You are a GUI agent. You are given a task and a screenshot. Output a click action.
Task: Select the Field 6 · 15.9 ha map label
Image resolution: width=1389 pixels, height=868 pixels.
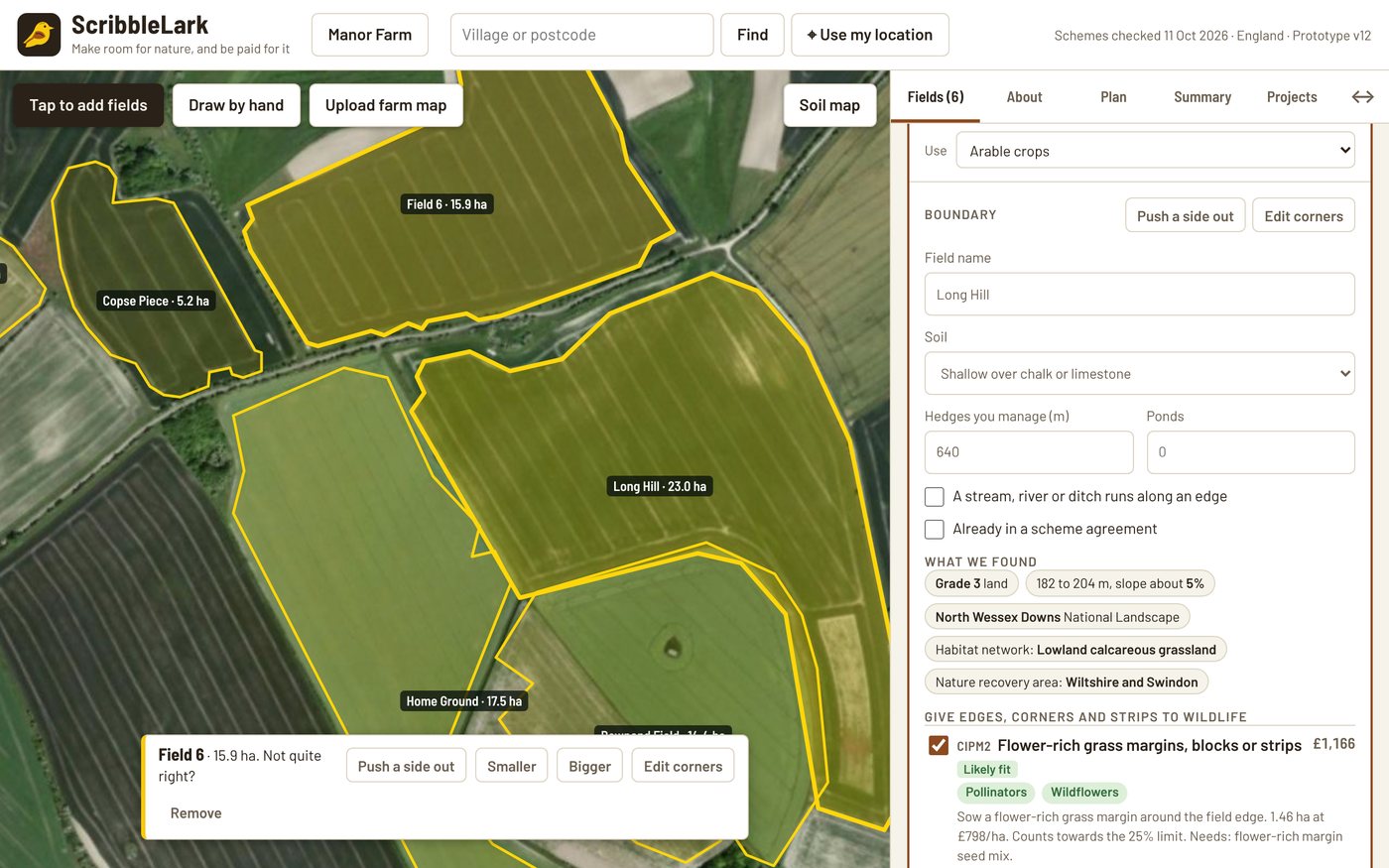446,204
